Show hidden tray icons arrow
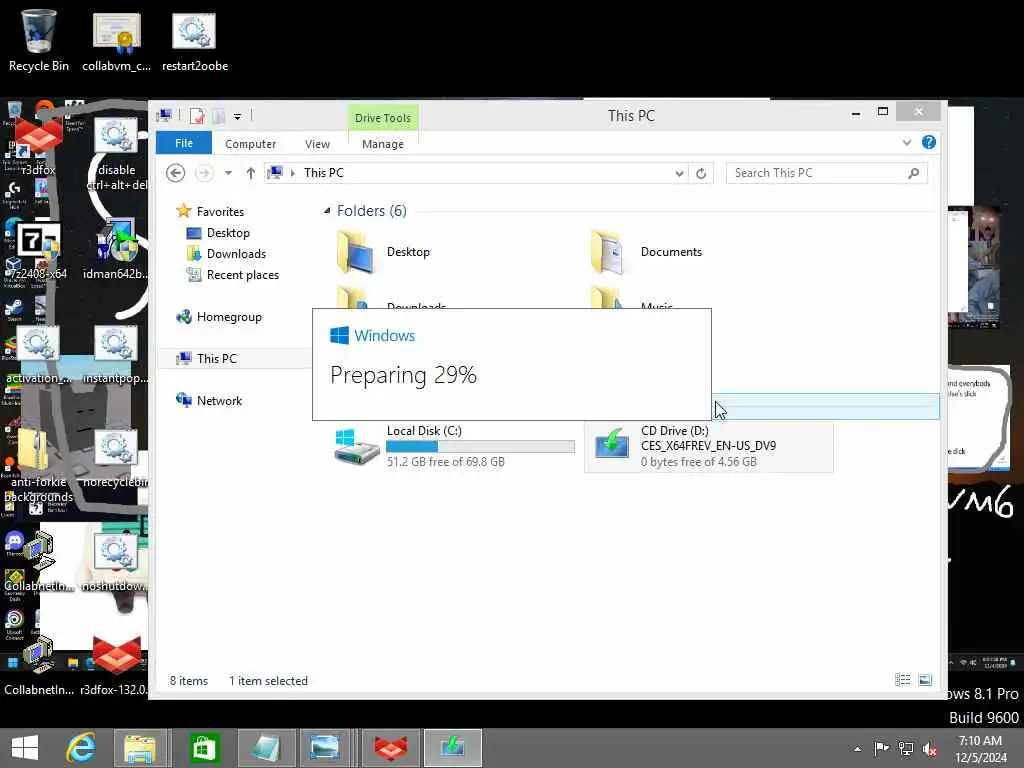Viewport: 1024px width, 768px height. tap(857, 749)
